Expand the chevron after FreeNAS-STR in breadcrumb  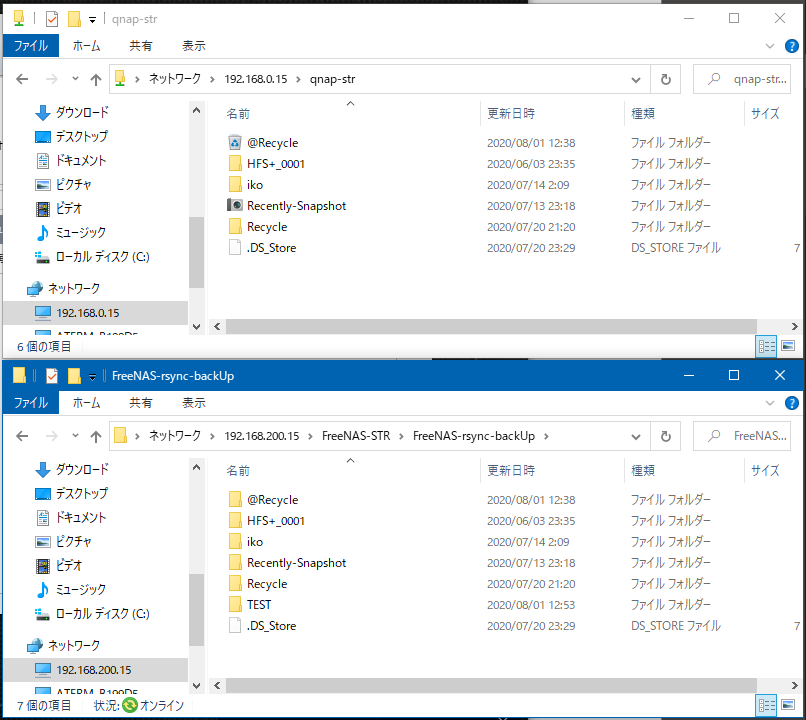[x=401, y=436]
